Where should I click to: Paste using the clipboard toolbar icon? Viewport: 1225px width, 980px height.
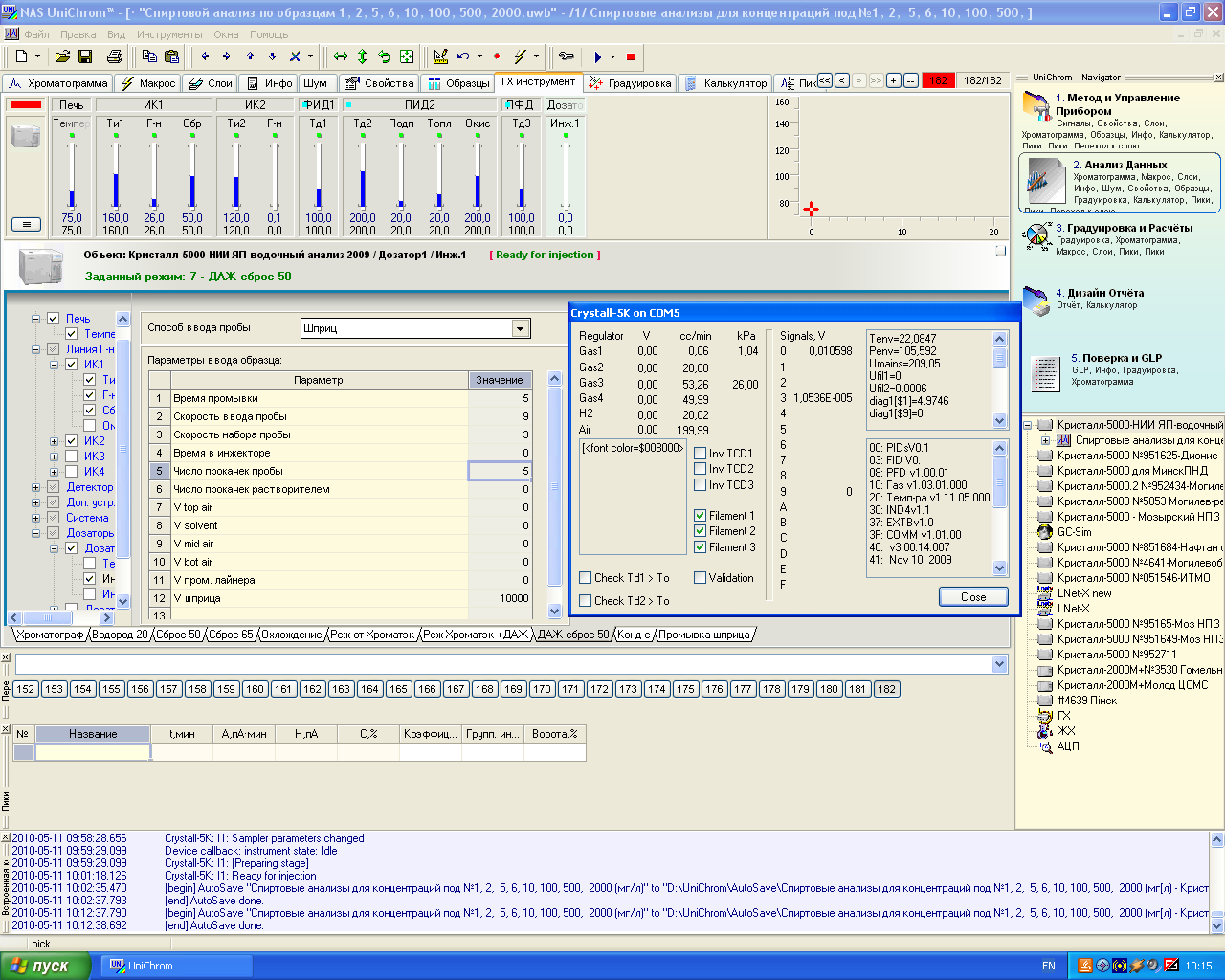[171, 56]
